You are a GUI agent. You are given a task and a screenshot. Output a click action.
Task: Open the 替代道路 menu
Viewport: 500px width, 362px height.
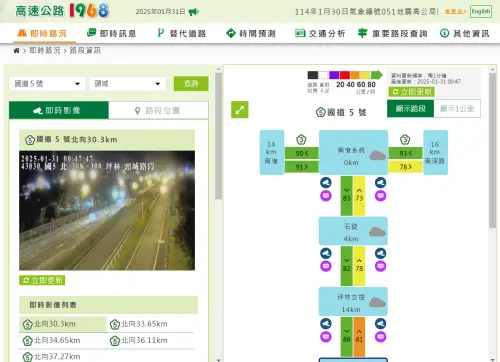[x=182, y=33]
